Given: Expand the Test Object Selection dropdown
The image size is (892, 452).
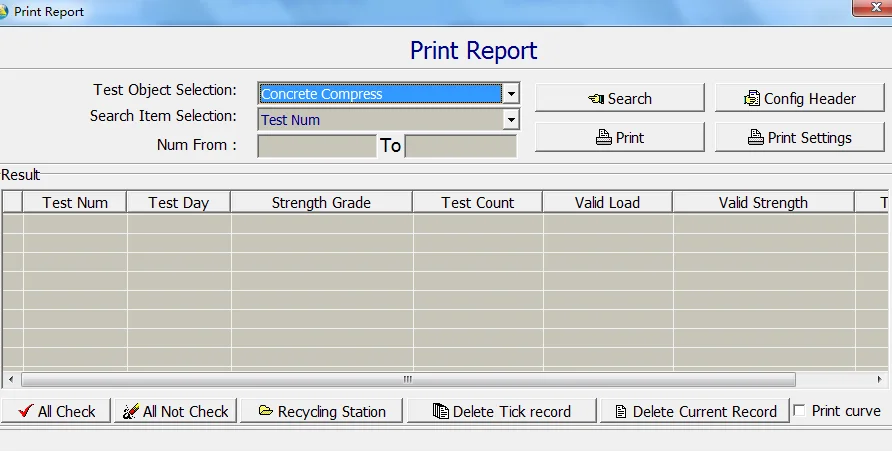Looking at the screenshot, I should (x=511, y=94).
